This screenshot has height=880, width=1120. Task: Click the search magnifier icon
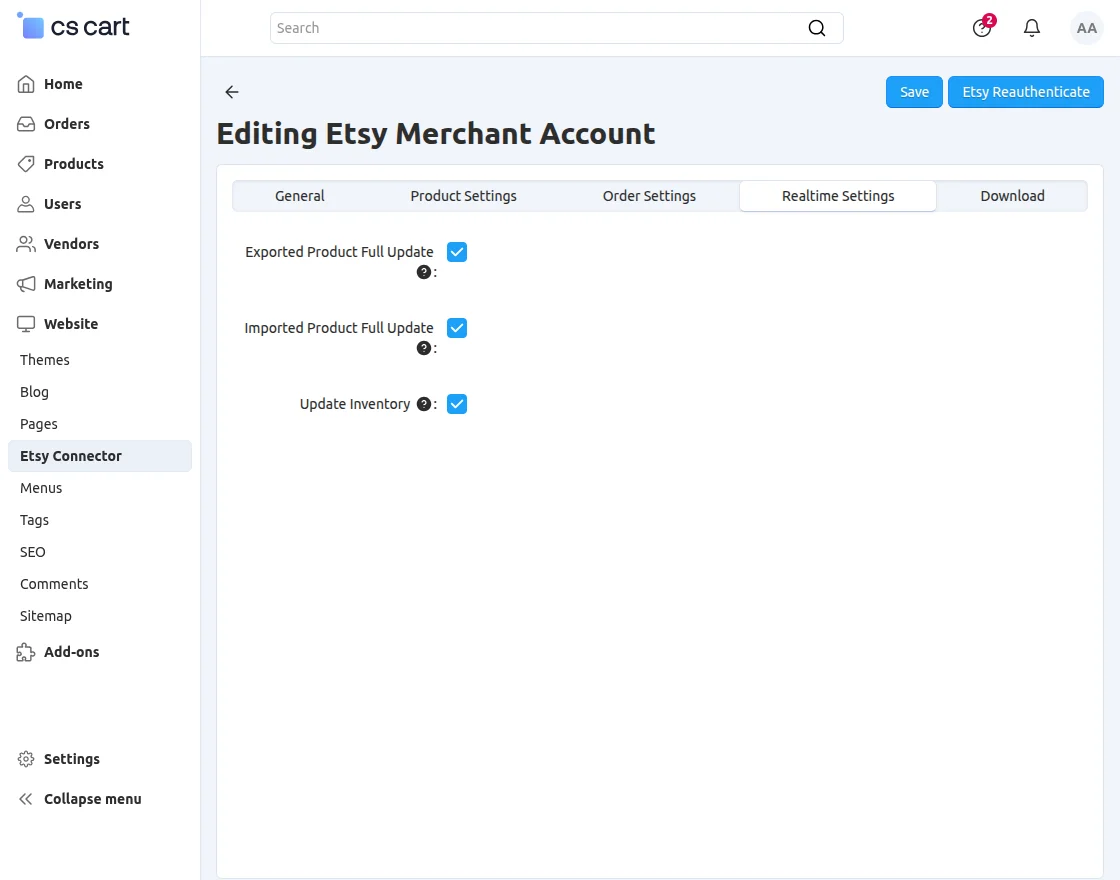(816, 28)
